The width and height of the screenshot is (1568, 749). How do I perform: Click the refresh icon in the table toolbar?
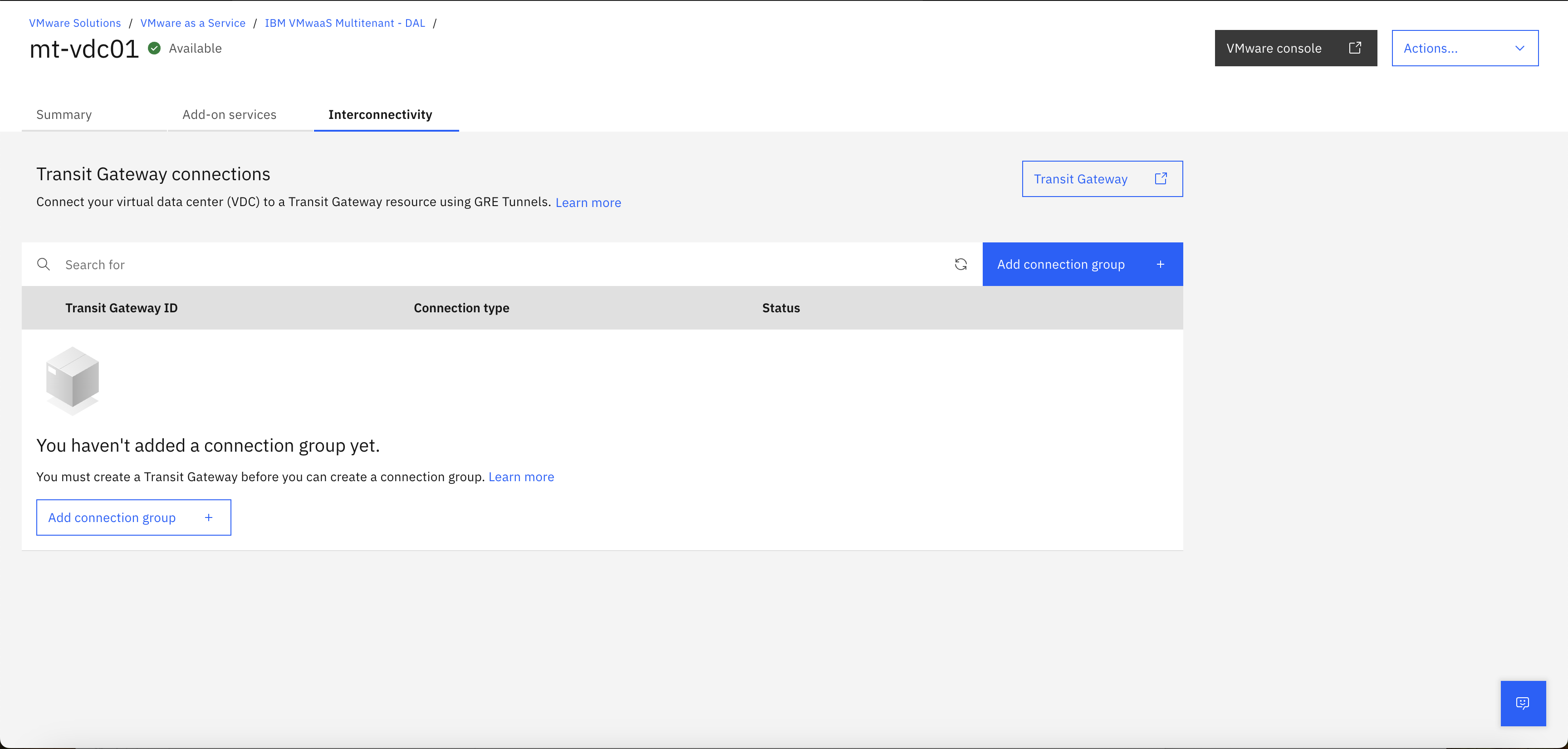click(x=960, y=264)
